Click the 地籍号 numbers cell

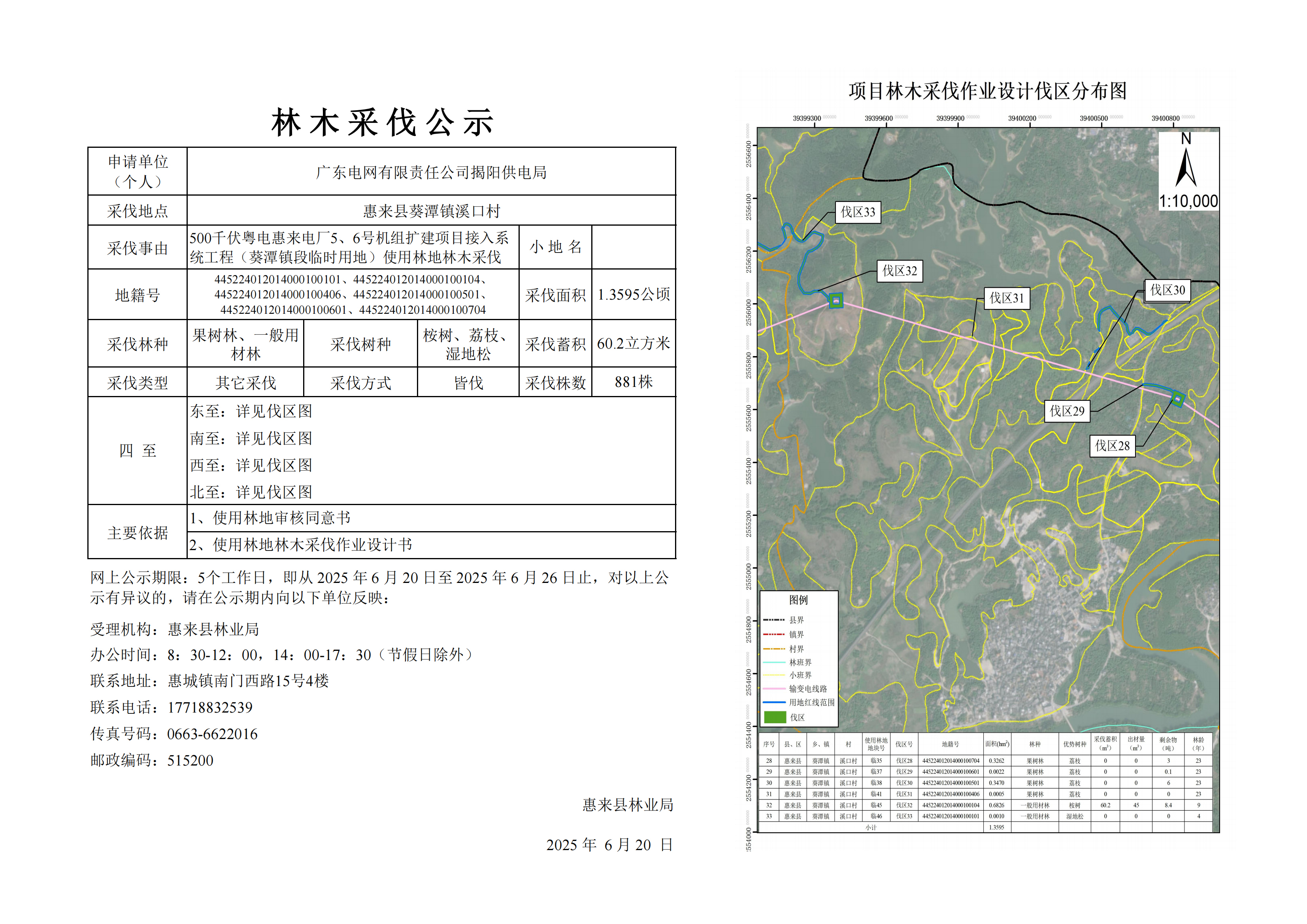[353, 294]
